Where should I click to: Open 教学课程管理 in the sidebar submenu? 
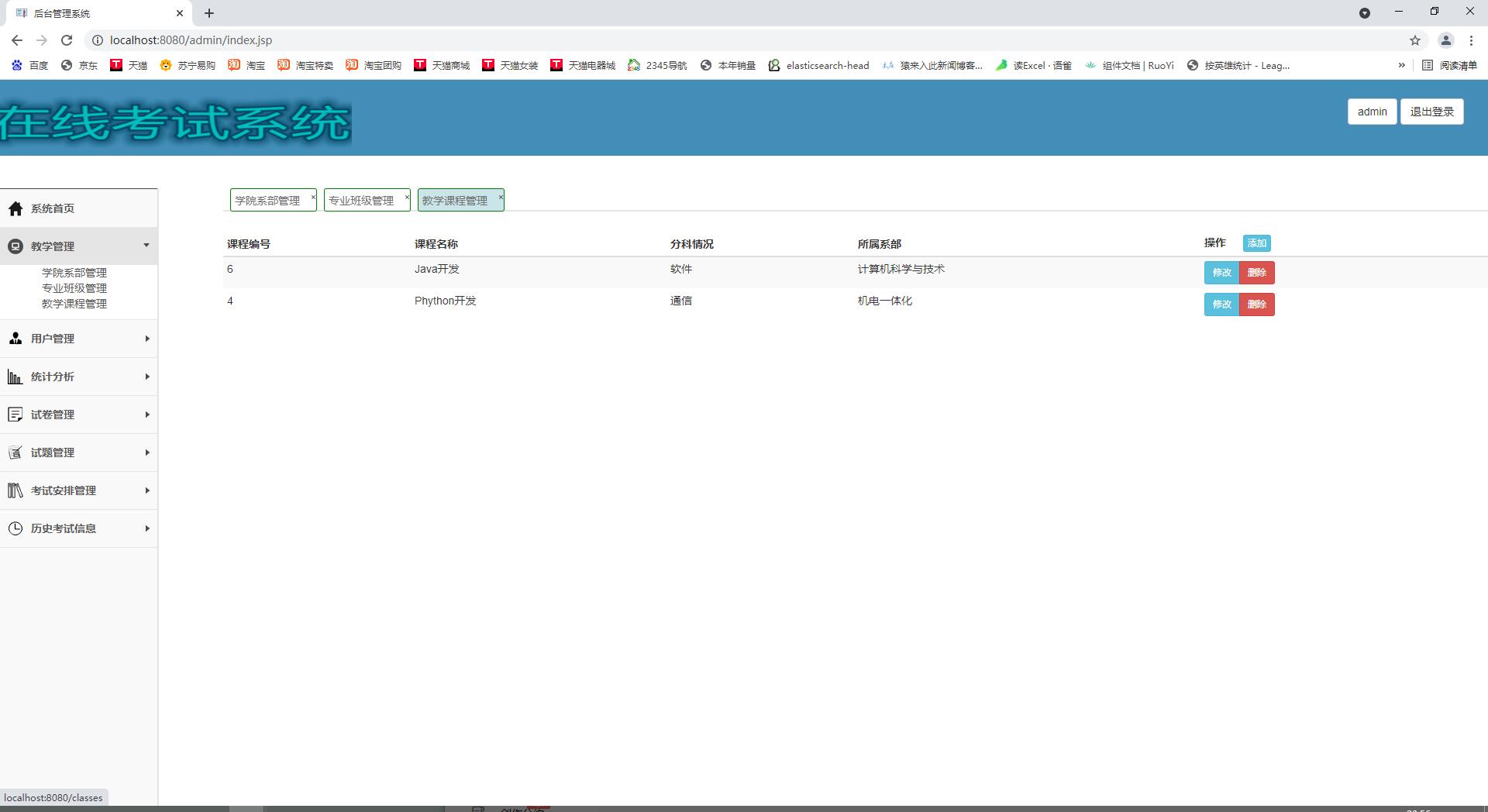tap(74, 304)
